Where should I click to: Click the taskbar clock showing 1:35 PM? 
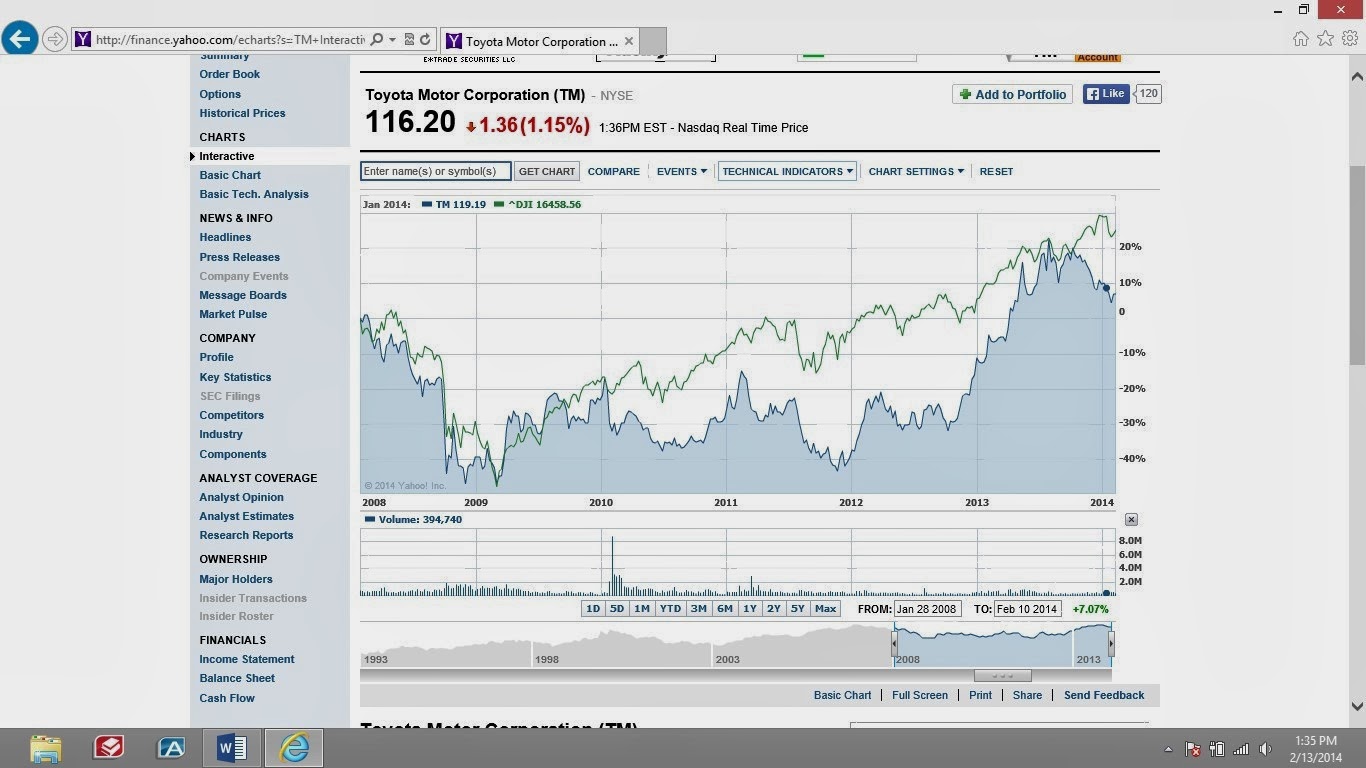click(1315, 748)
